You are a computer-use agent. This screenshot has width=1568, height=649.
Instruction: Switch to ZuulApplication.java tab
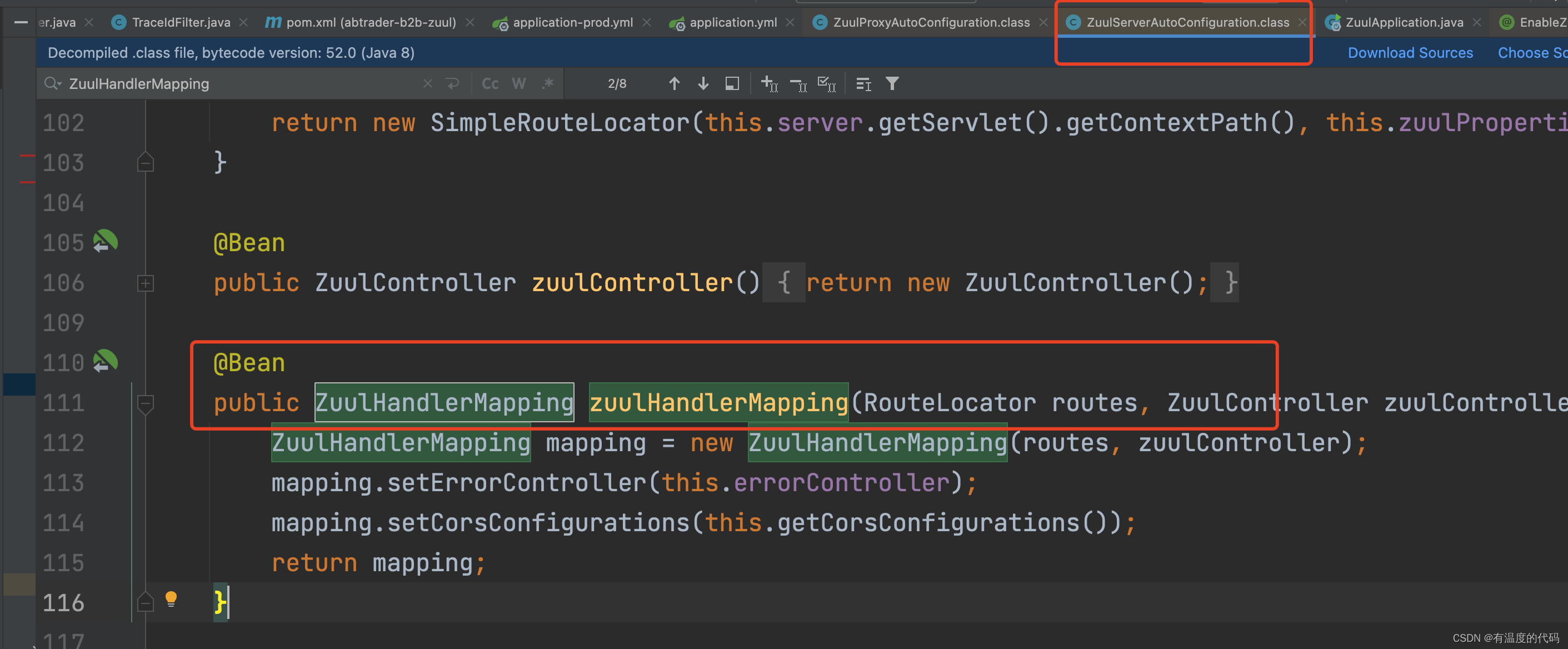[1404, 23]
